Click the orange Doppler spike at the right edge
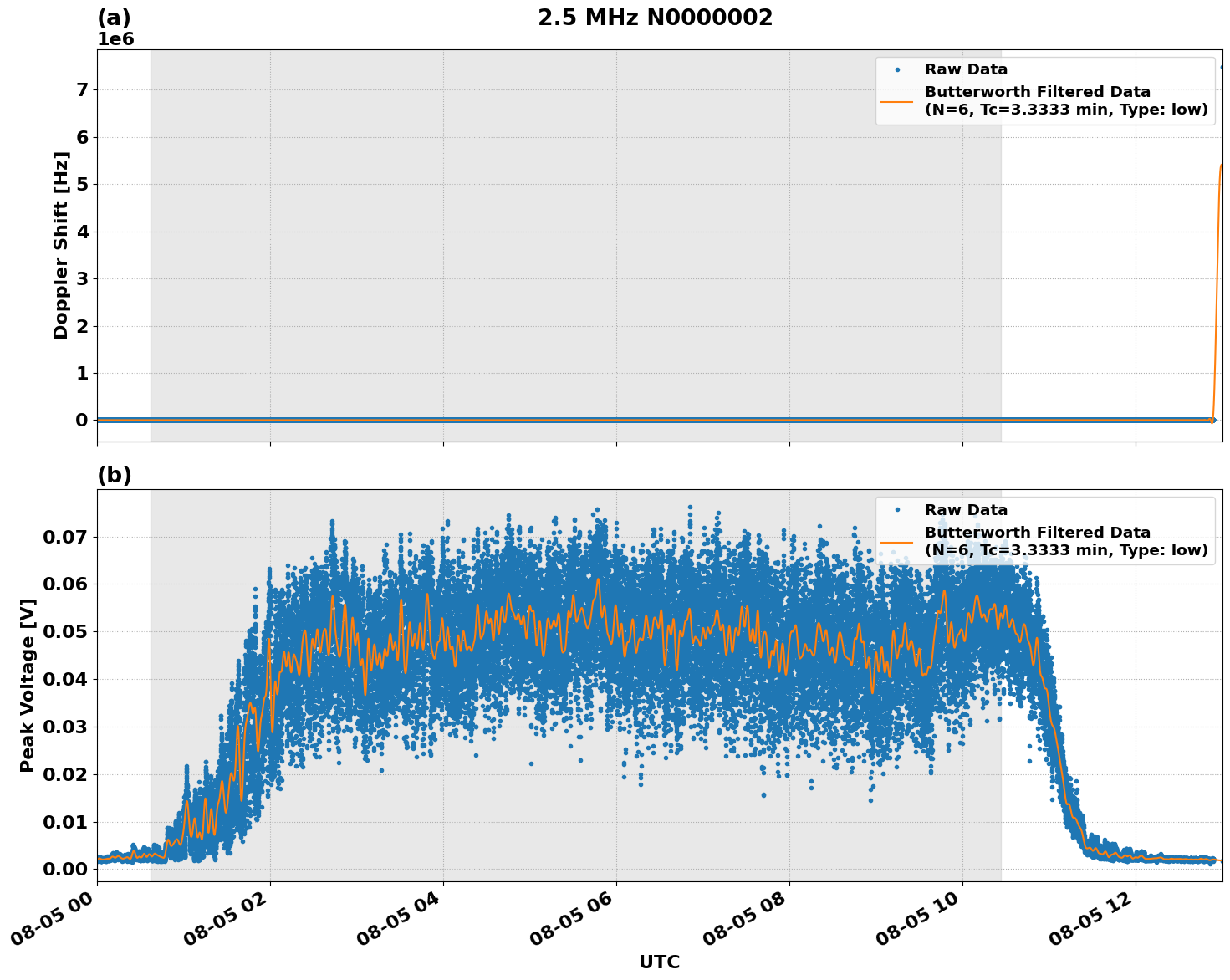Screen dimensions: 1230x980 1220,251
